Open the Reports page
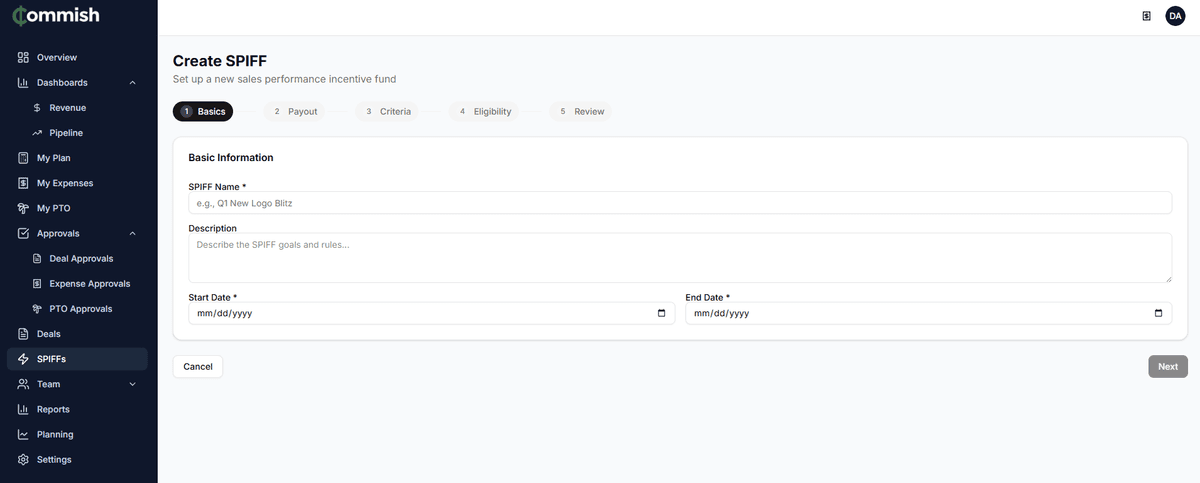Screen dimensions: 1200x483 click(77, 409)
